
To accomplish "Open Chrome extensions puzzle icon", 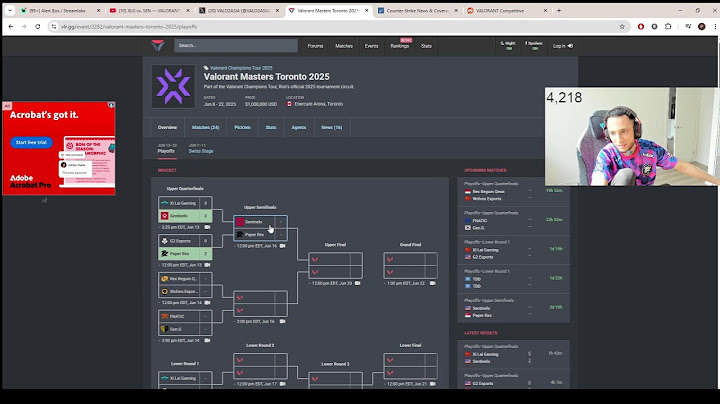I will coord(668,27).
